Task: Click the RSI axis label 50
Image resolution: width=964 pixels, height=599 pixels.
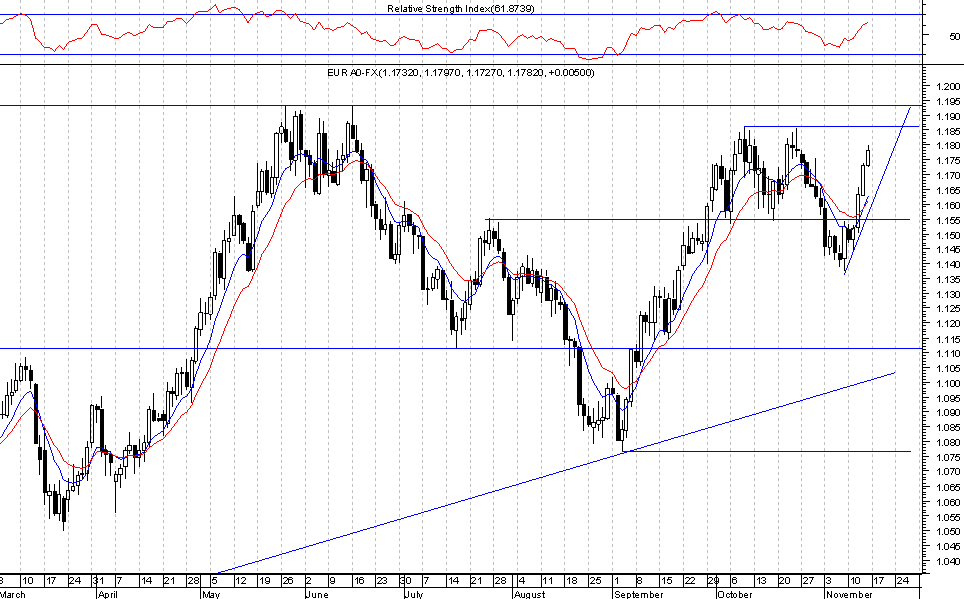Action: coord(954,36)
